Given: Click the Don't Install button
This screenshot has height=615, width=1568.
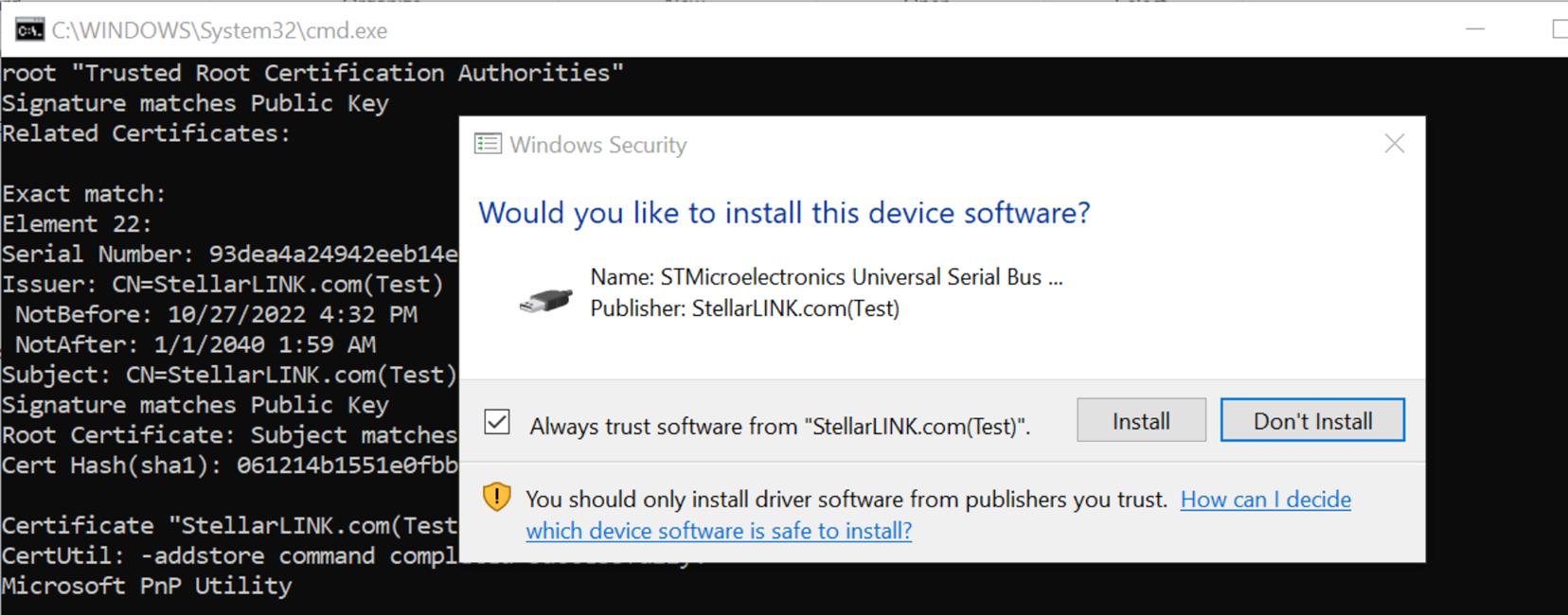Looking at the screenshot, I should point(1312,420).
